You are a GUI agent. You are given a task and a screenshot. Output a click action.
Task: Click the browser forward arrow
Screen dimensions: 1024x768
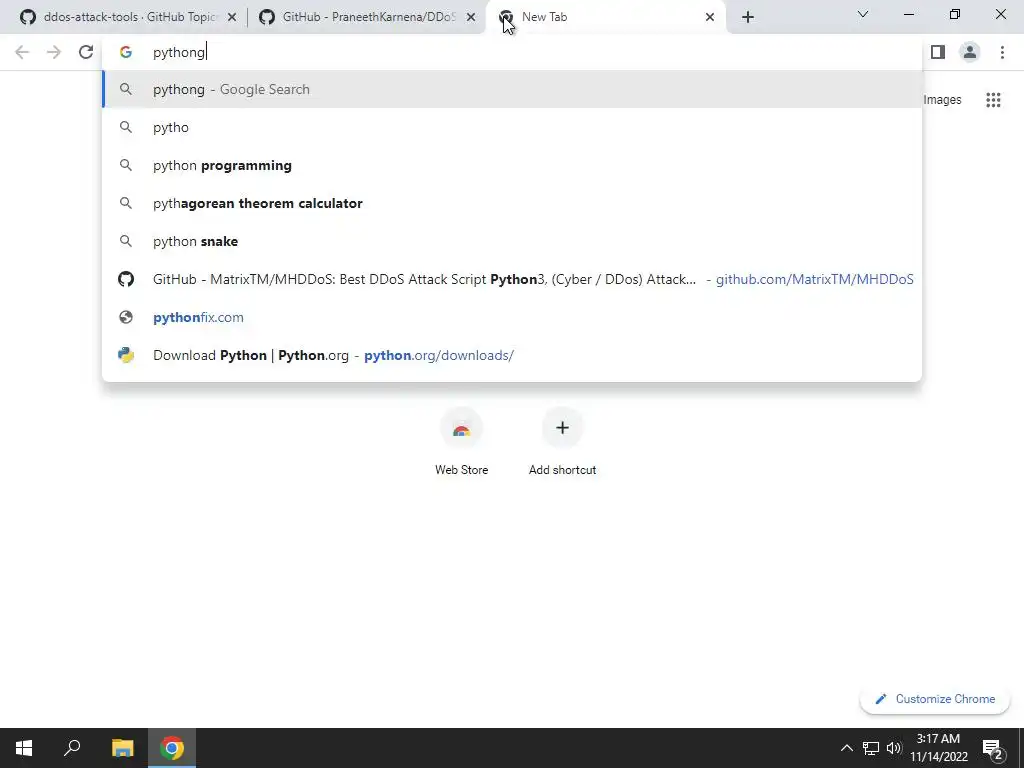(x=54, y=52)
